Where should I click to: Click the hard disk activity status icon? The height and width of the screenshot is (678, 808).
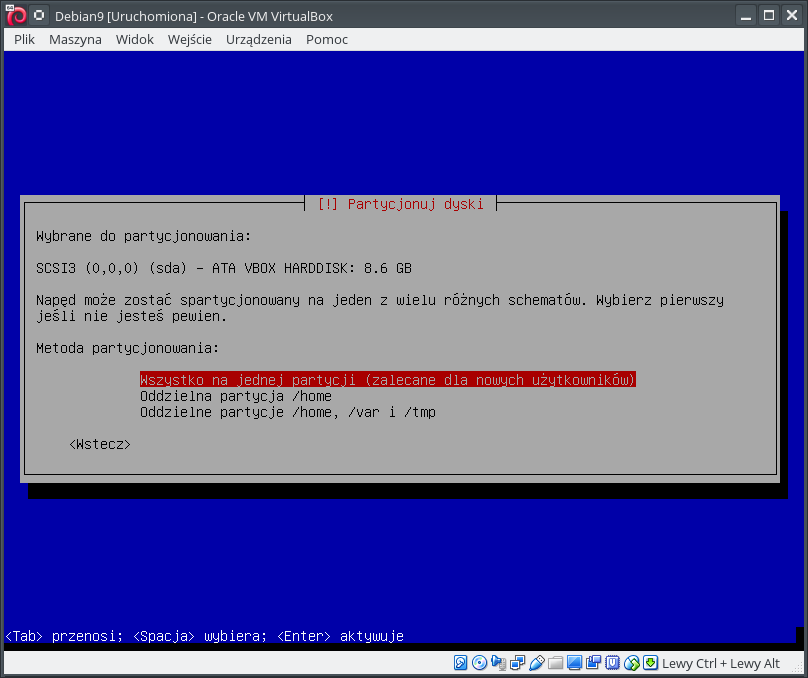461,663
